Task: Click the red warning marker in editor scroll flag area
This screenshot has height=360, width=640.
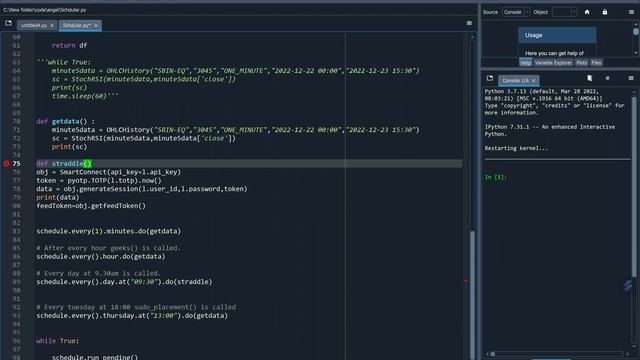Action: pos(466,280)
